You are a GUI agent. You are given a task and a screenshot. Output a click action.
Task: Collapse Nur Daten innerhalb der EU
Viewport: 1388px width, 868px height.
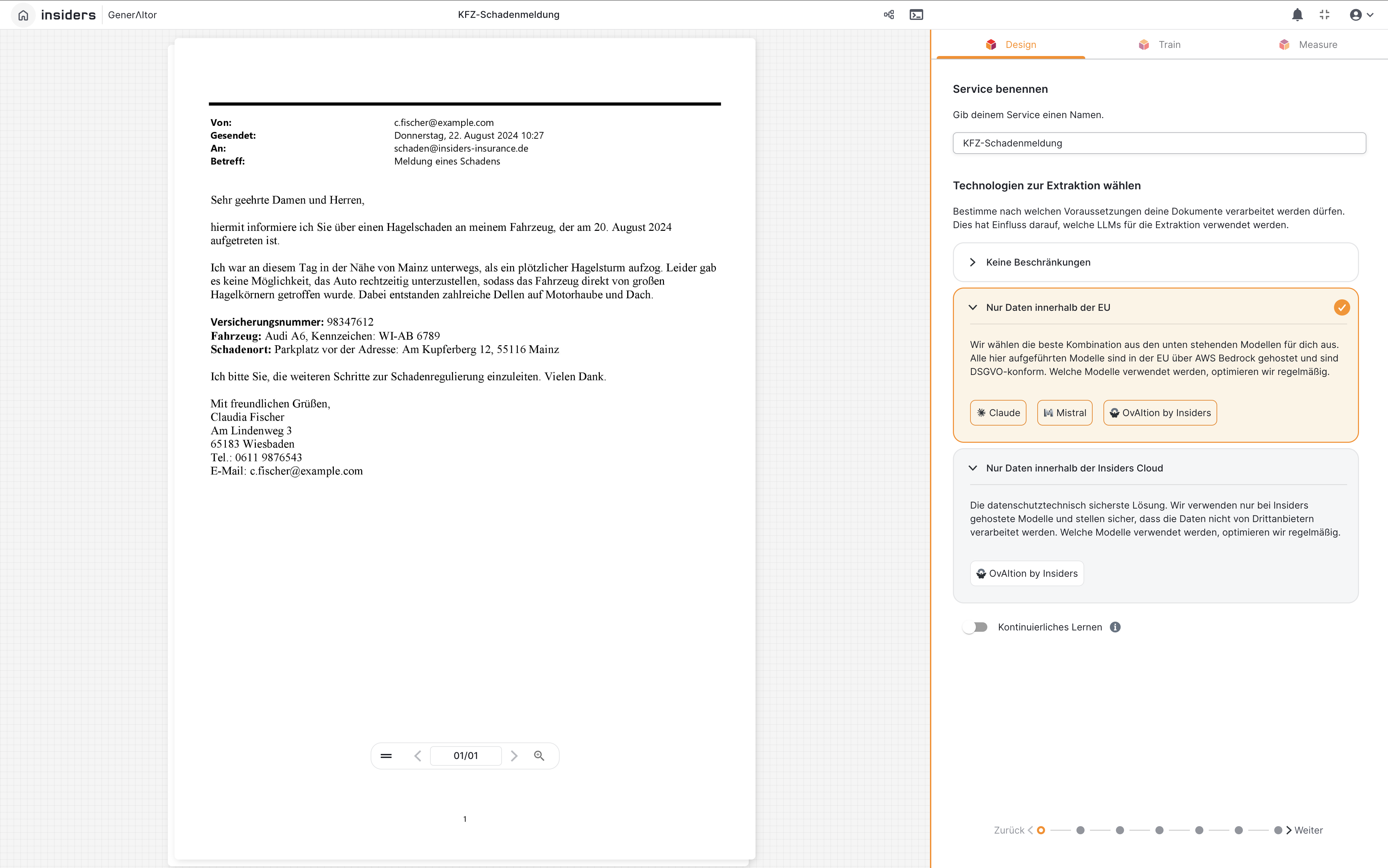click(972, 308)
